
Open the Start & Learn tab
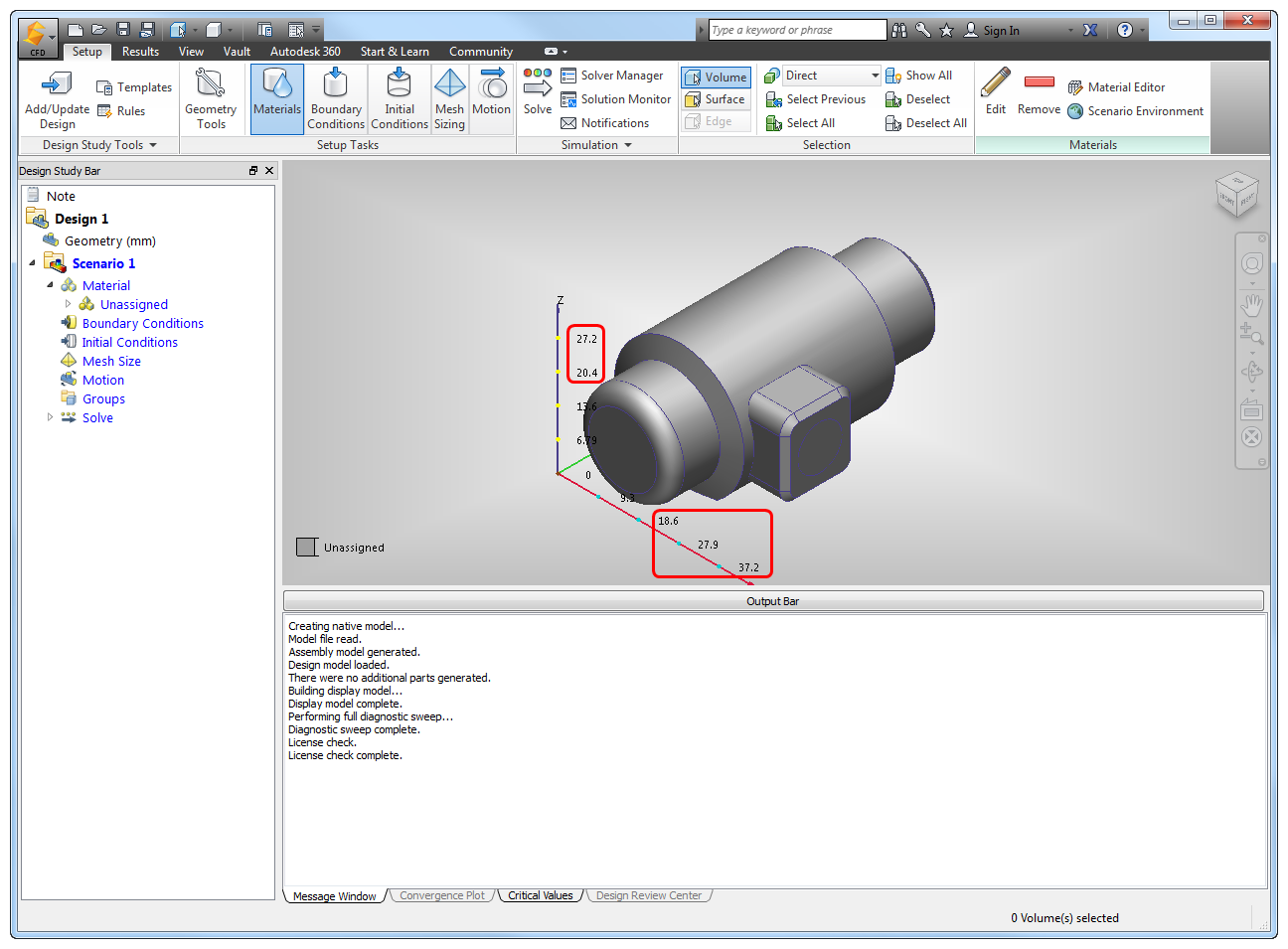(x=395, y=52)
